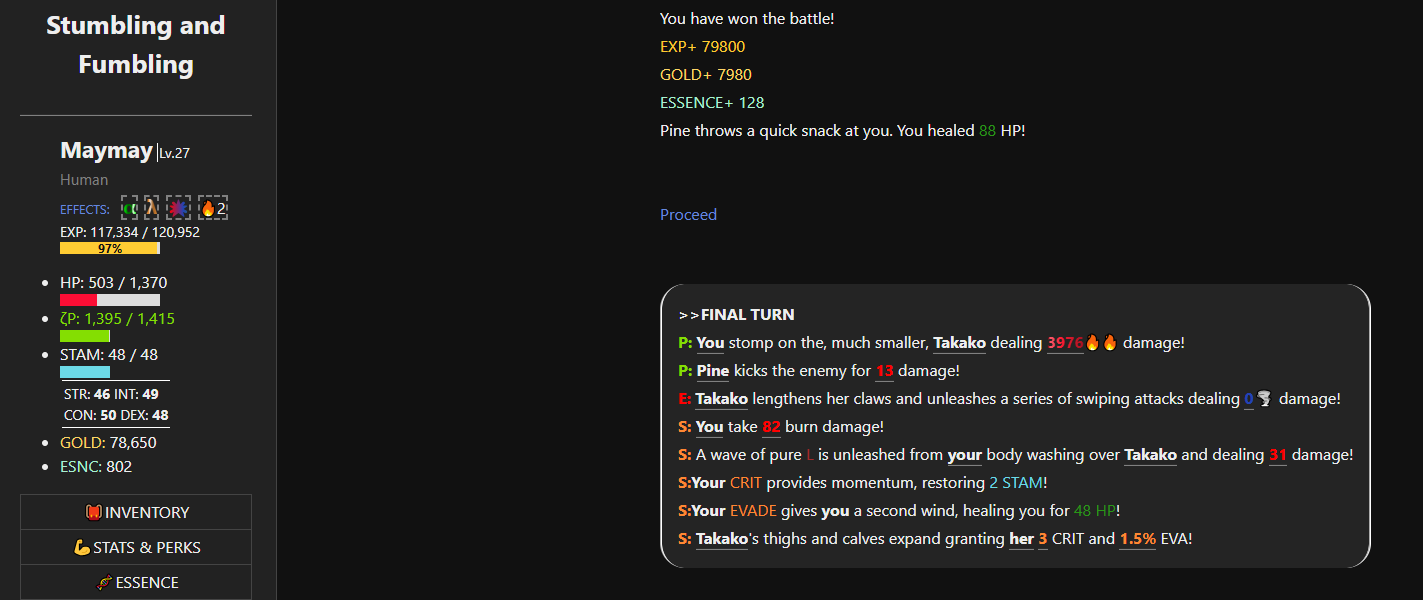The width and height of the screenshot is (1423, 600).
Task: Click the orange lambda effect icon
Action: [152, 208]
